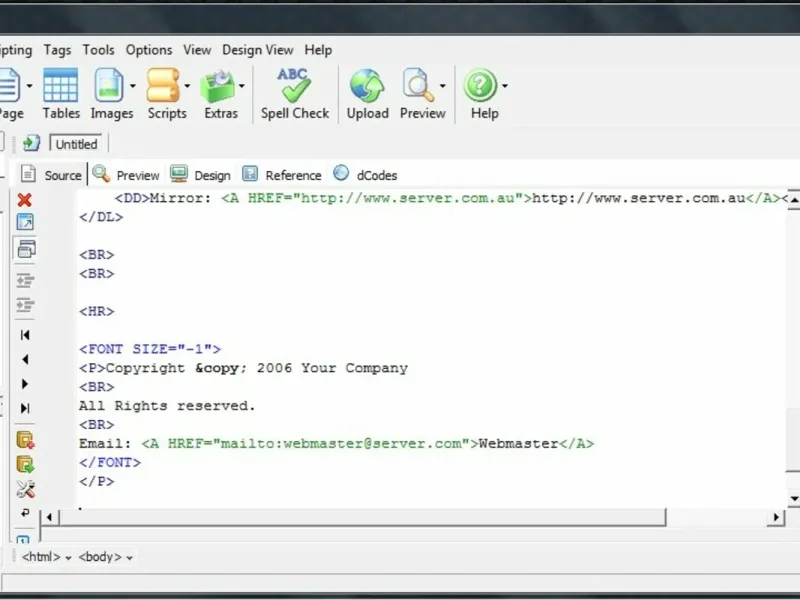Click the Upload globe icon
This screenshot has width=800, height=600.
coord(367,85)
